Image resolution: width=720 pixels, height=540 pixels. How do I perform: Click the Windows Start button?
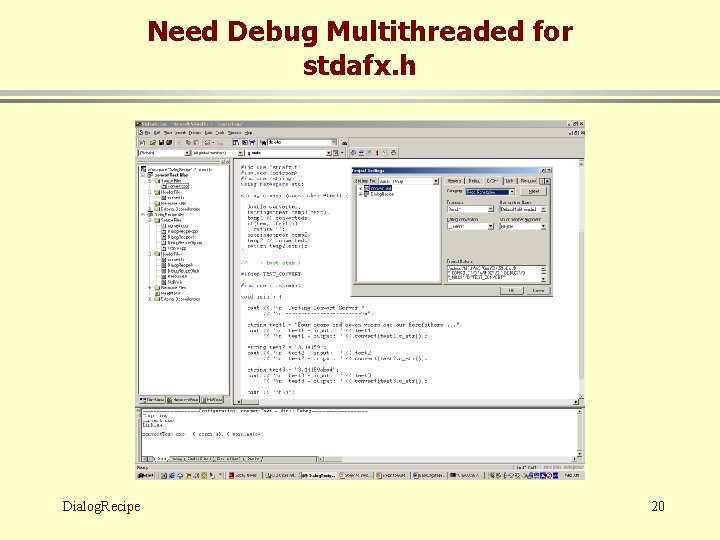coord(145,476)
